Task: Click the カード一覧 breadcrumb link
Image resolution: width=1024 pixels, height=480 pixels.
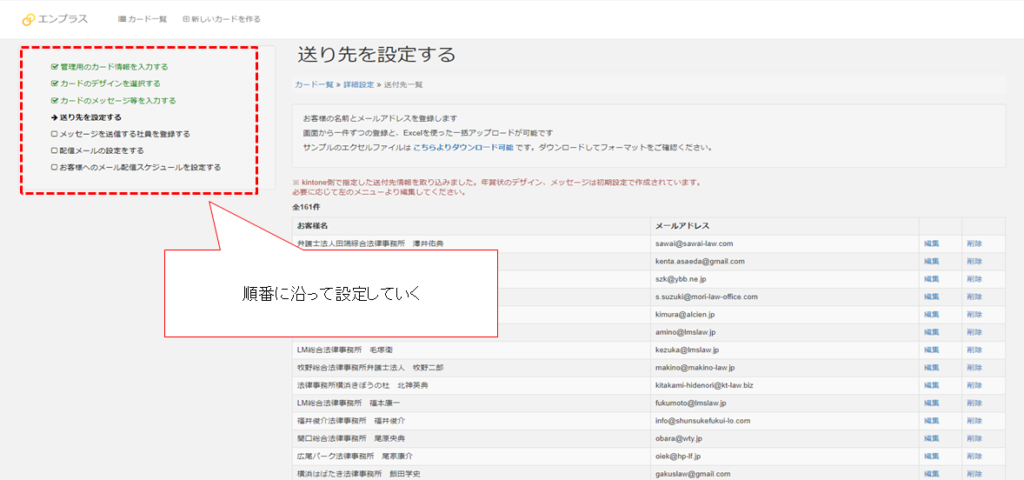Action: [314, 85]
